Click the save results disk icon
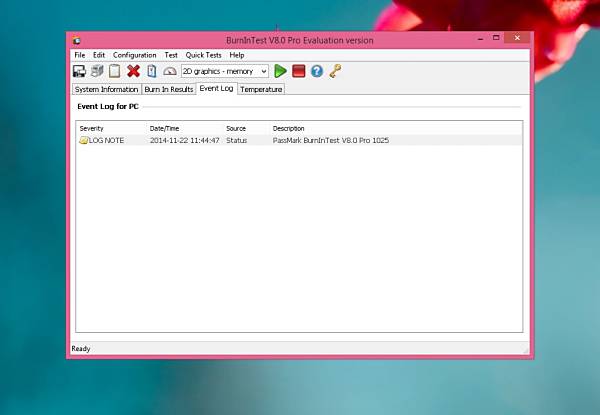Screen dimensions: 600x415 point(79,71)
